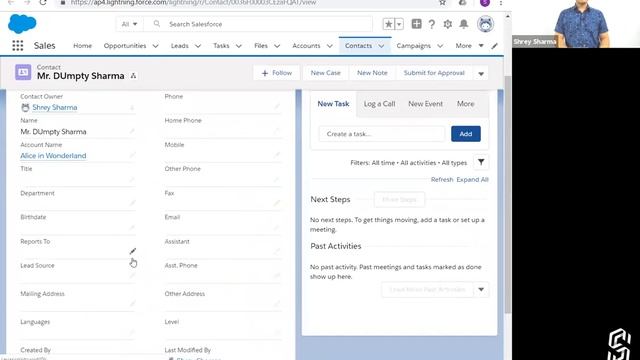The width and height of the screenshot is (640, 360).
Task: Click the page vertical scrollbar
Action: point(508,194)
